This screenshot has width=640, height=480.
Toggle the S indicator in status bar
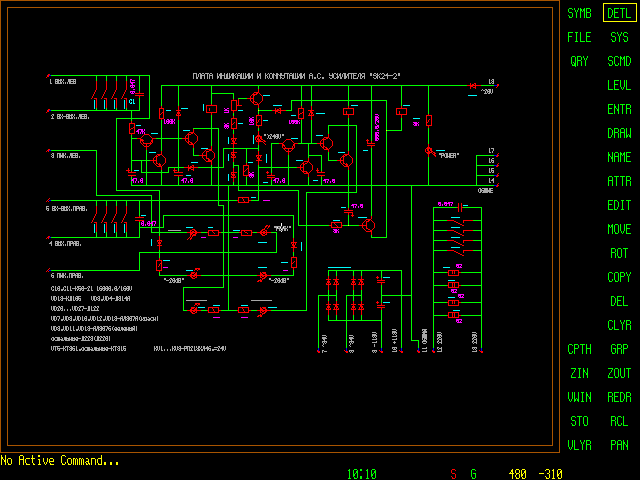(452, 473)
